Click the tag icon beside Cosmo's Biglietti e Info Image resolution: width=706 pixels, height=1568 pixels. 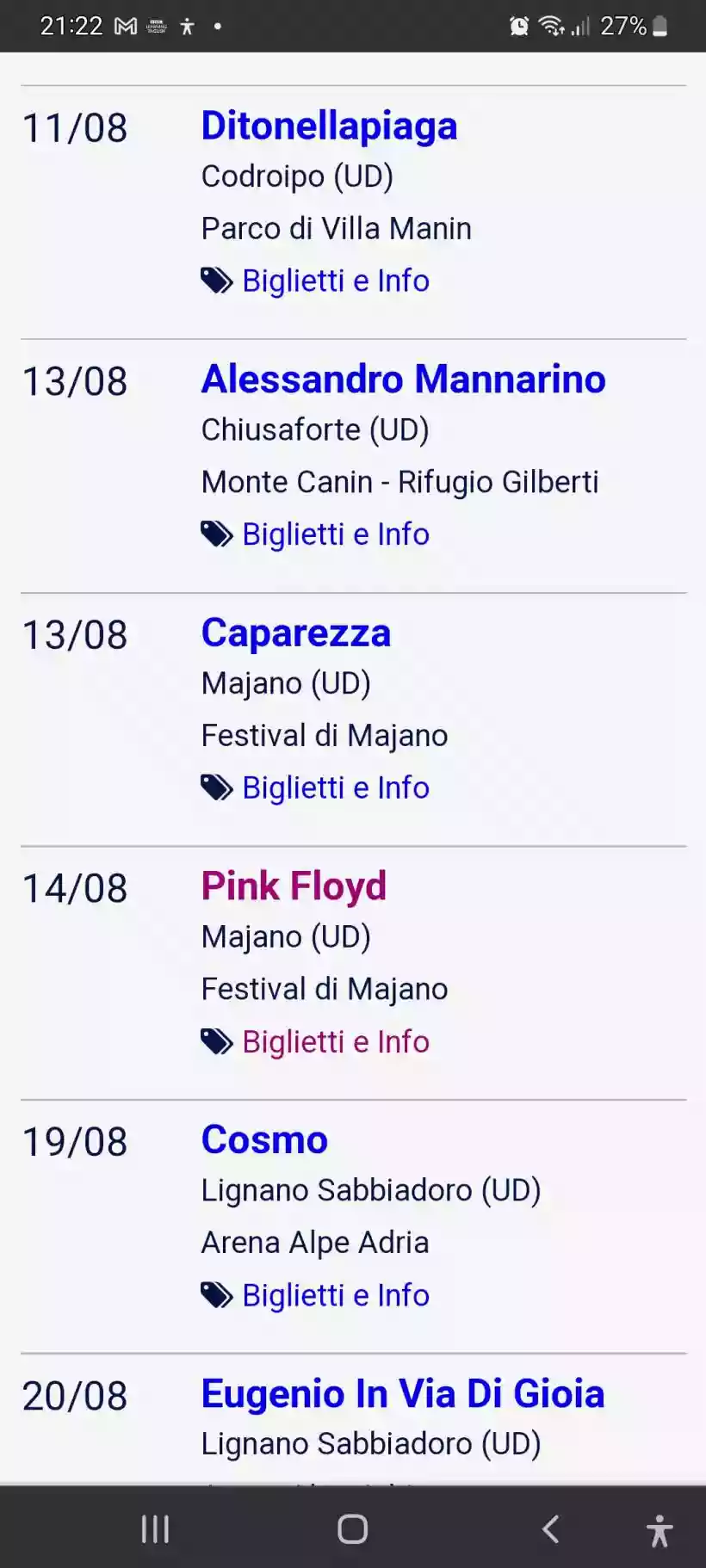[214, 1294]
